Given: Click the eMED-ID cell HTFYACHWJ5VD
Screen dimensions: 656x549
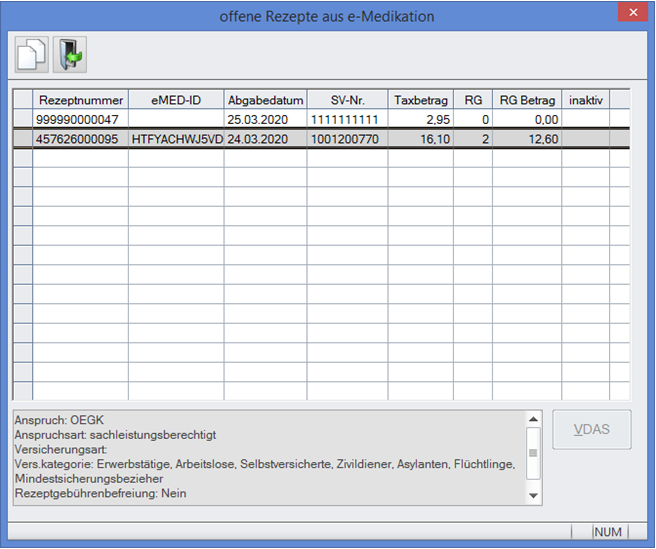Looking at the screenshot, I should point(175,139).
